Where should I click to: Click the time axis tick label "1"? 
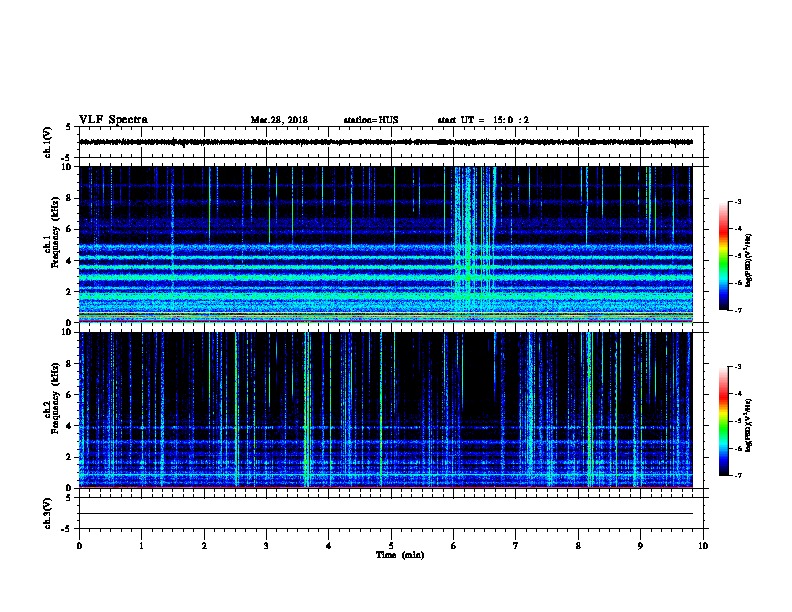141,545
